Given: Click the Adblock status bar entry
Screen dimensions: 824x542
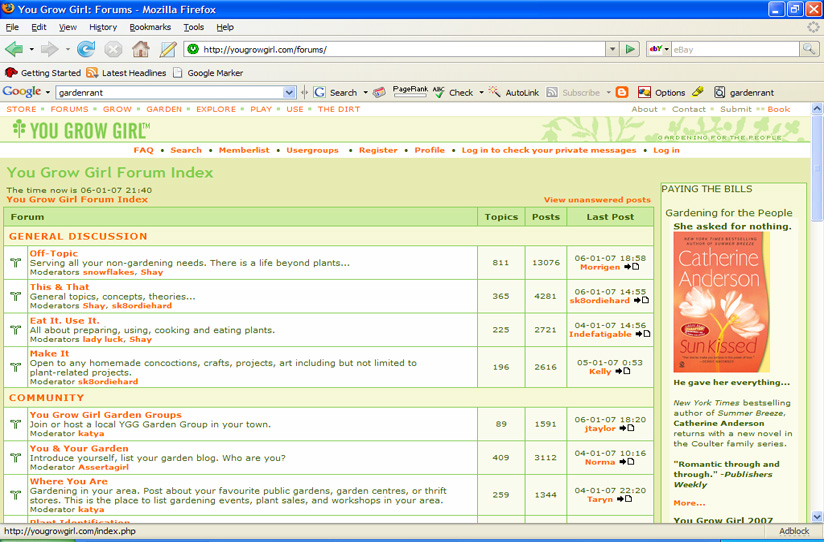Looking at the screenshot, I should (794, 531).
